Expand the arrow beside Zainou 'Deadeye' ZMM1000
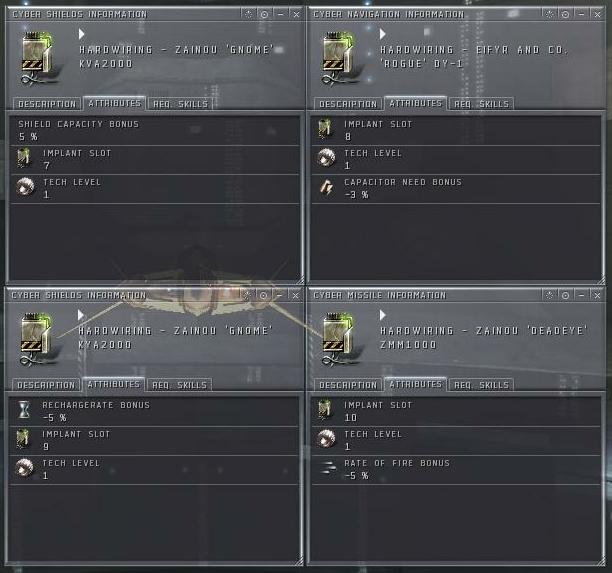The width and height of the screenshot is (612, 573). tap(382, 315)
